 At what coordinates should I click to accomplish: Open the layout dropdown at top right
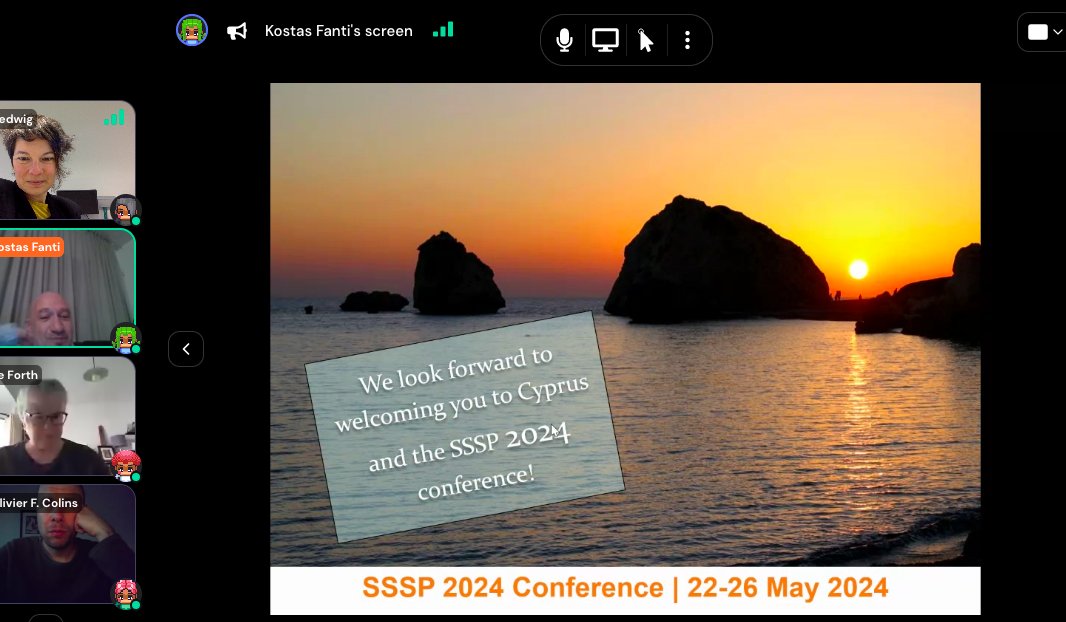(1044, 32)
